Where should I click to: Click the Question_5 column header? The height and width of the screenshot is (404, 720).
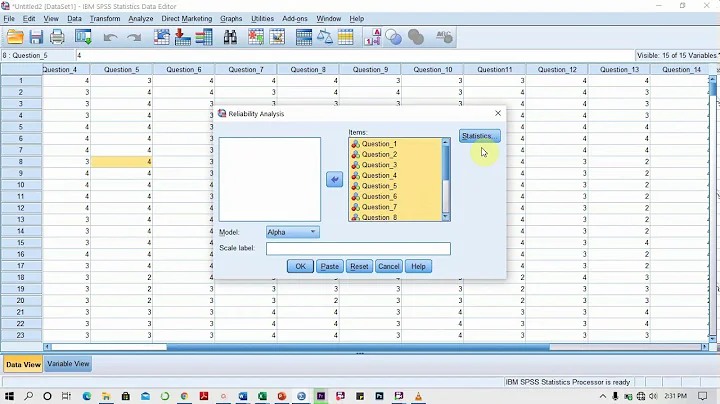coord(121,69)
